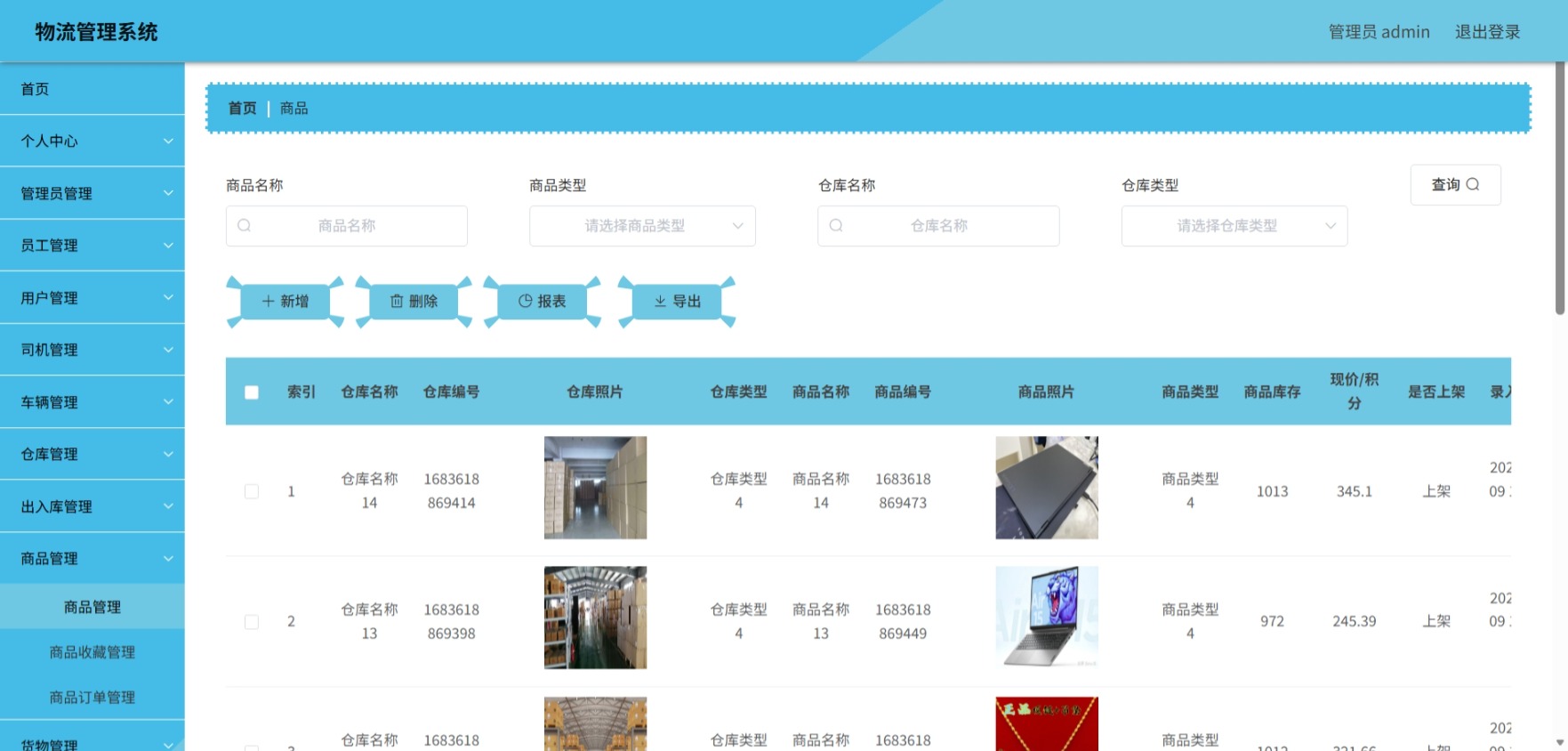The width and height of the screenshot is (1568, 751).
Task: Click search icon in 仓库名称 field
Action: (x=836, y=226)
